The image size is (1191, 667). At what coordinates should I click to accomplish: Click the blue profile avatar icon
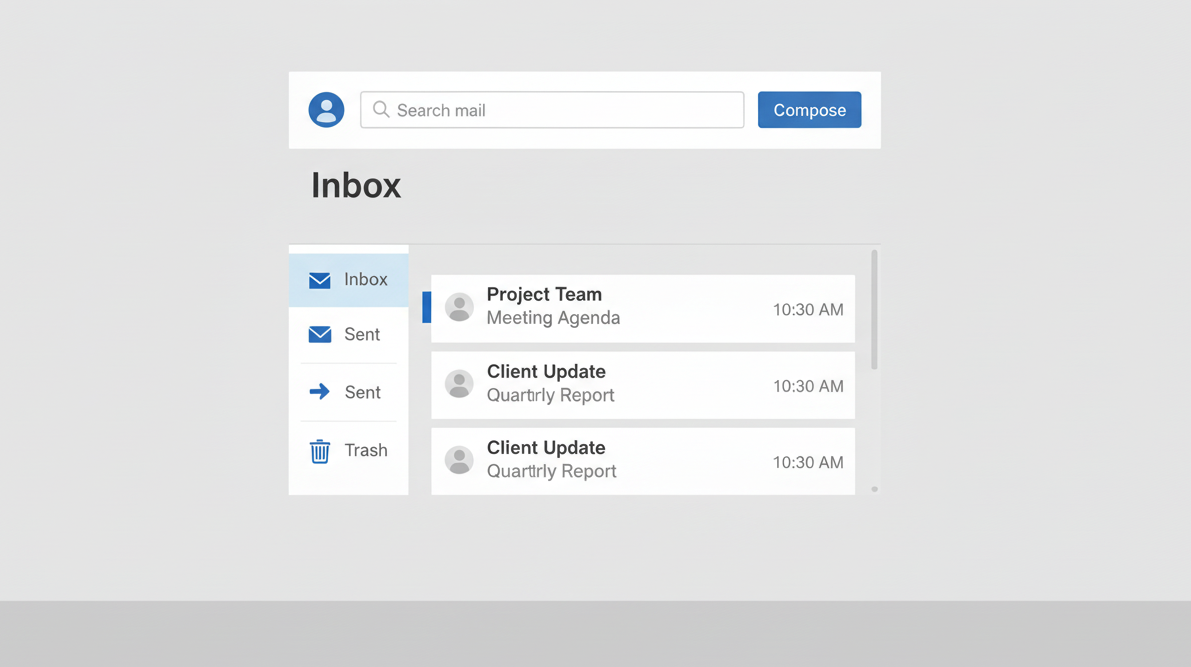326,110
